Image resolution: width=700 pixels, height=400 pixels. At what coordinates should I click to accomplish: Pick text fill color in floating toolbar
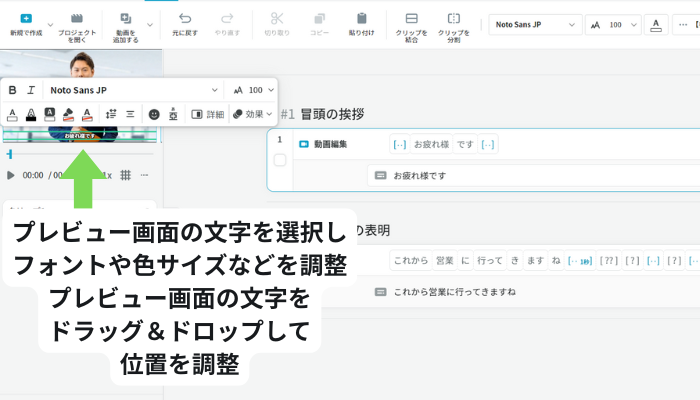[x=12, y=115]
